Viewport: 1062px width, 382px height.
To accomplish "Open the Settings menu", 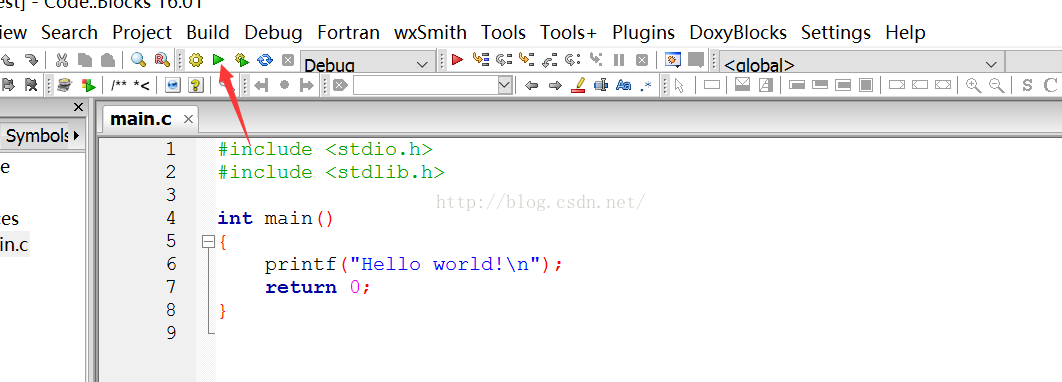I will (836, 33).
